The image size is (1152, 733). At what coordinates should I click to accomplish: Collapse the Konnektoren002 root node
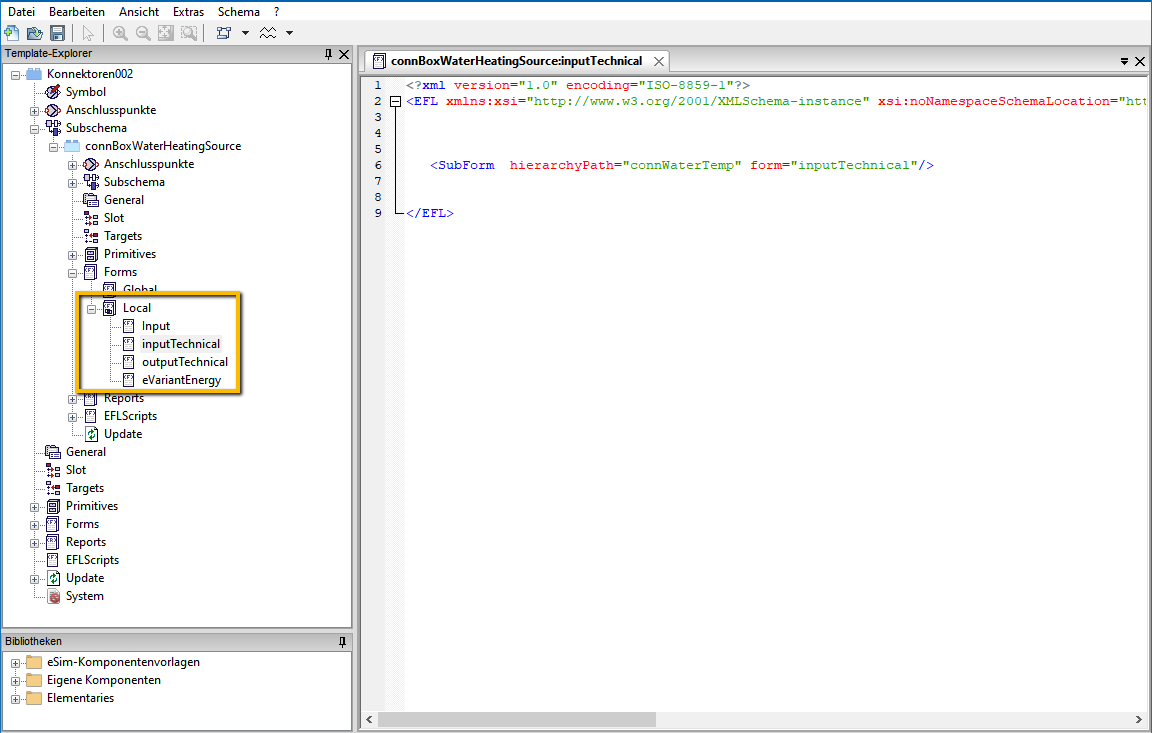coord(15,75)
